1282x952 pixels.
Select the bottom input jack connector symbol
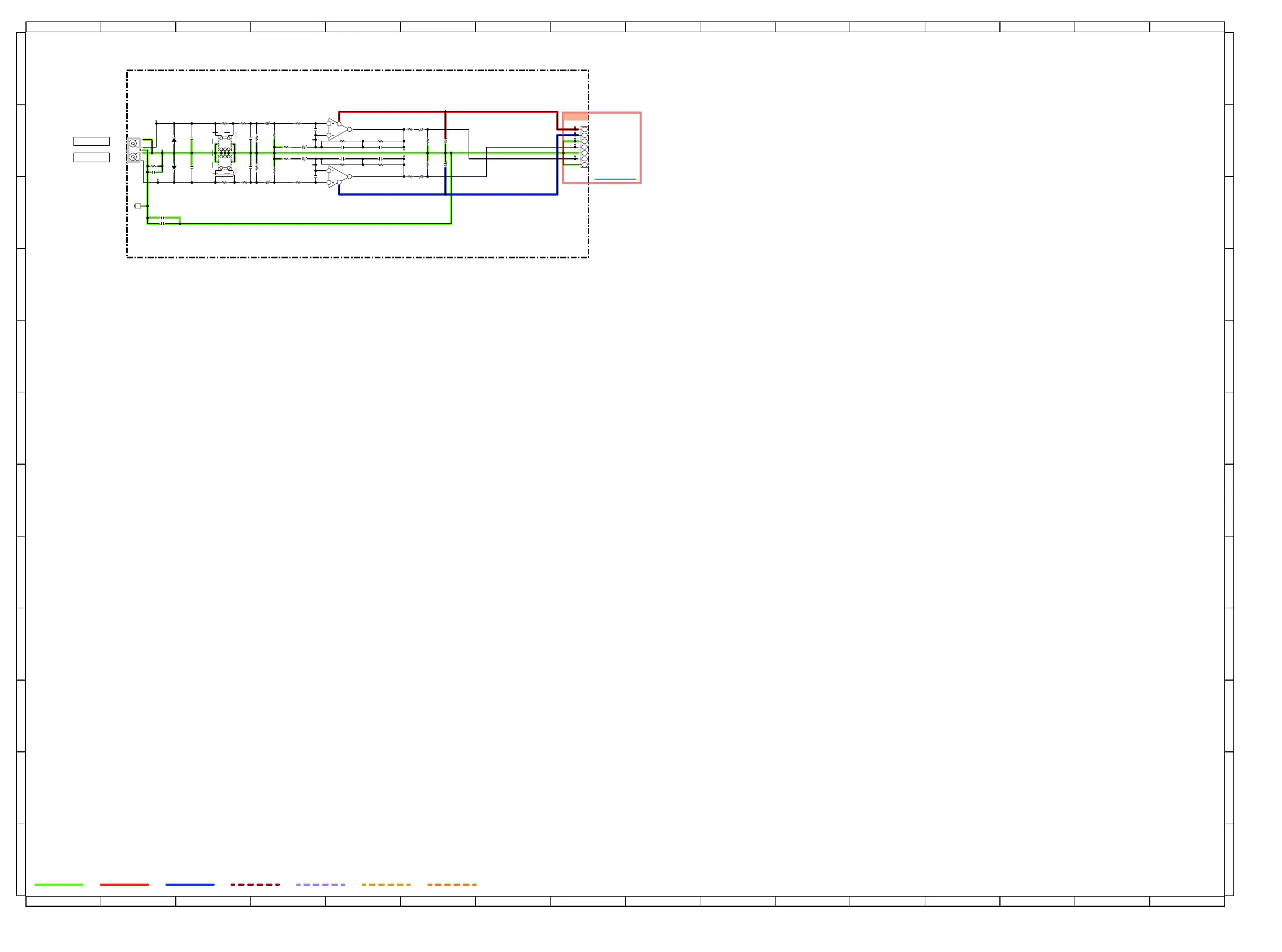(x=133, y=157)
